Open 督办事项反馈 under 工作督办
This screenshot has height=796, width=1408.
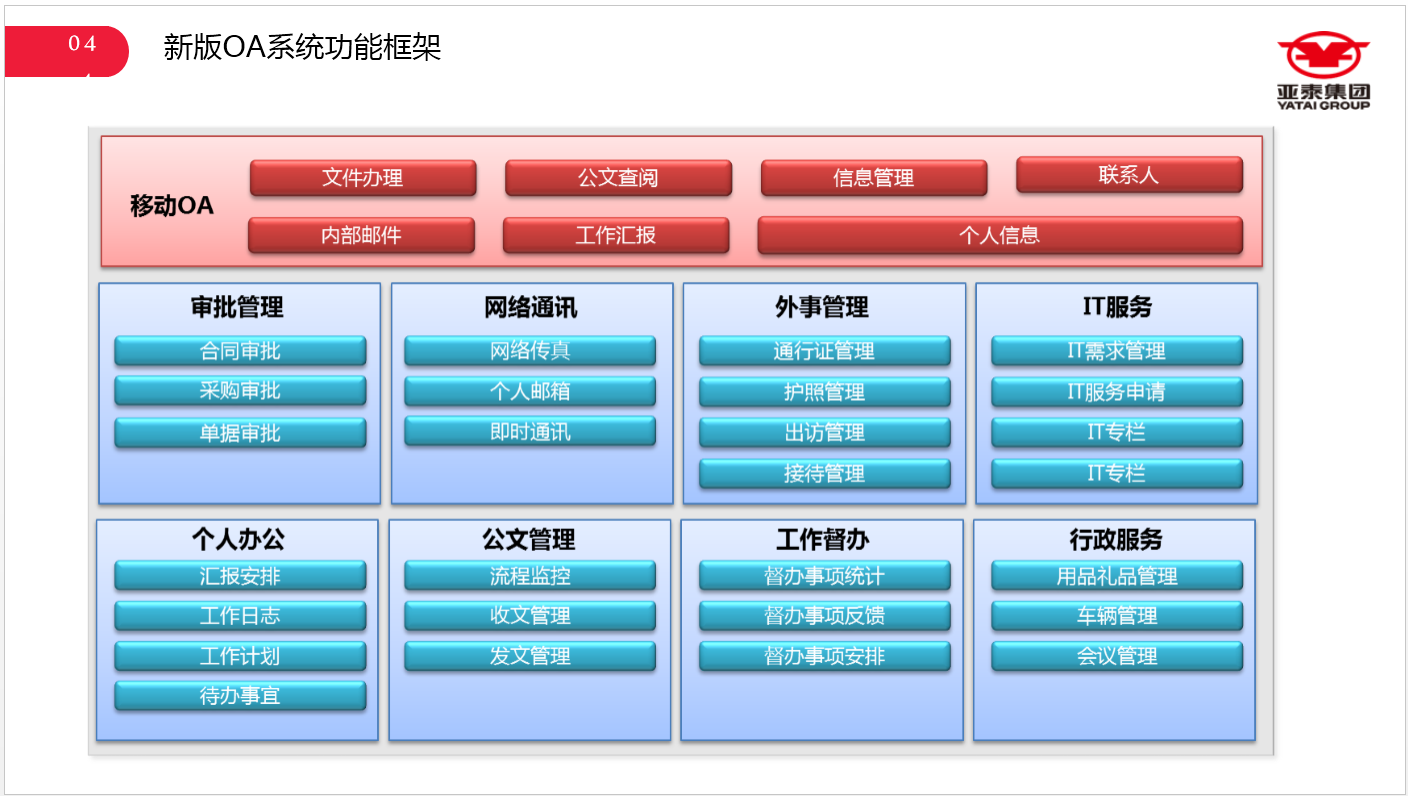point(824,616)
